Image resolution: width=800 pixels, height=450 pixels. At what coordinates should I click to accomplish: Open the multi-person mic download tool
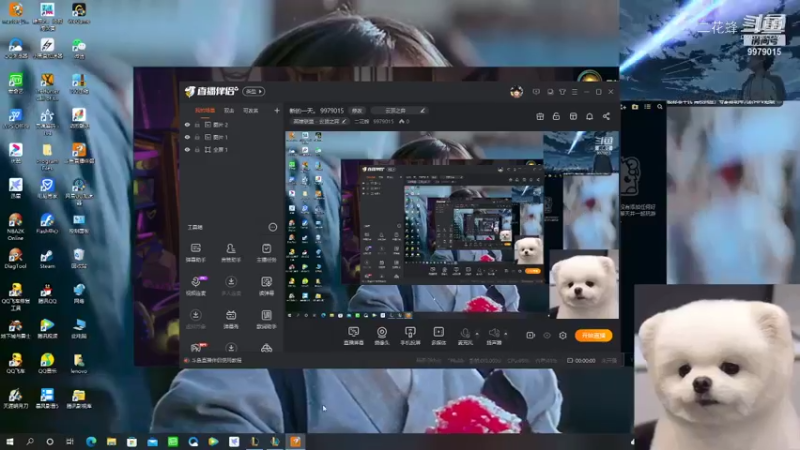(231, 286)
